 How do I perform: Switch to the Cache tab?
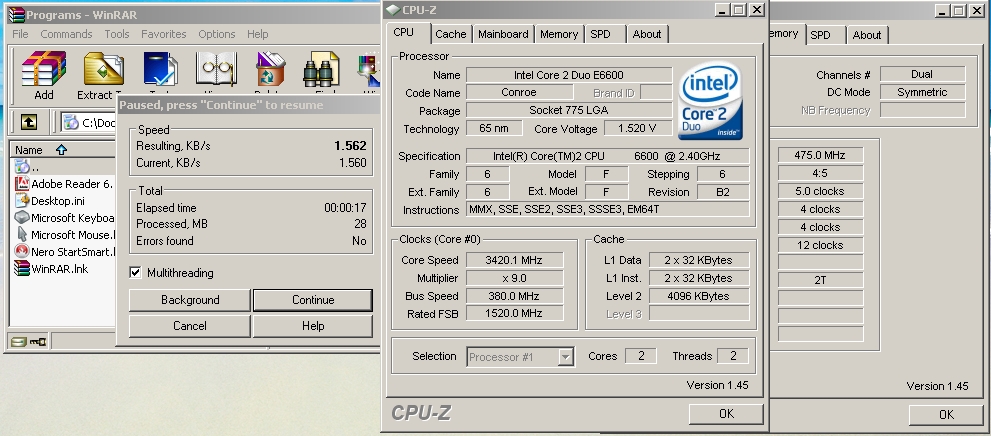coord(451,34)
